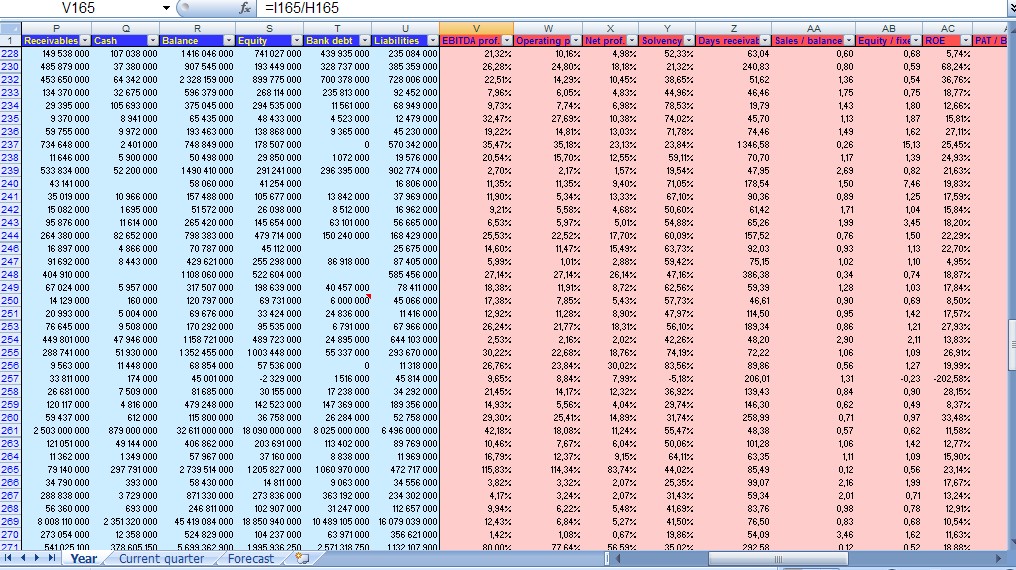Viewport: 1016px width, 570px height.
Task: Click the vertical scrollbar down arrow
Action: tap(1011, 543)
